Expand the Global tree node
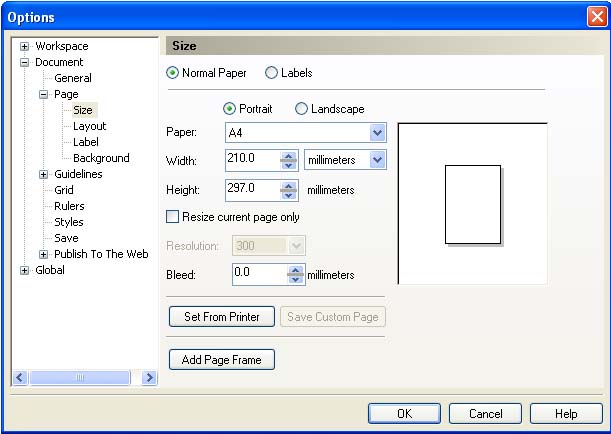This screenshot has height=434, width=611. [x=24, y=270]
